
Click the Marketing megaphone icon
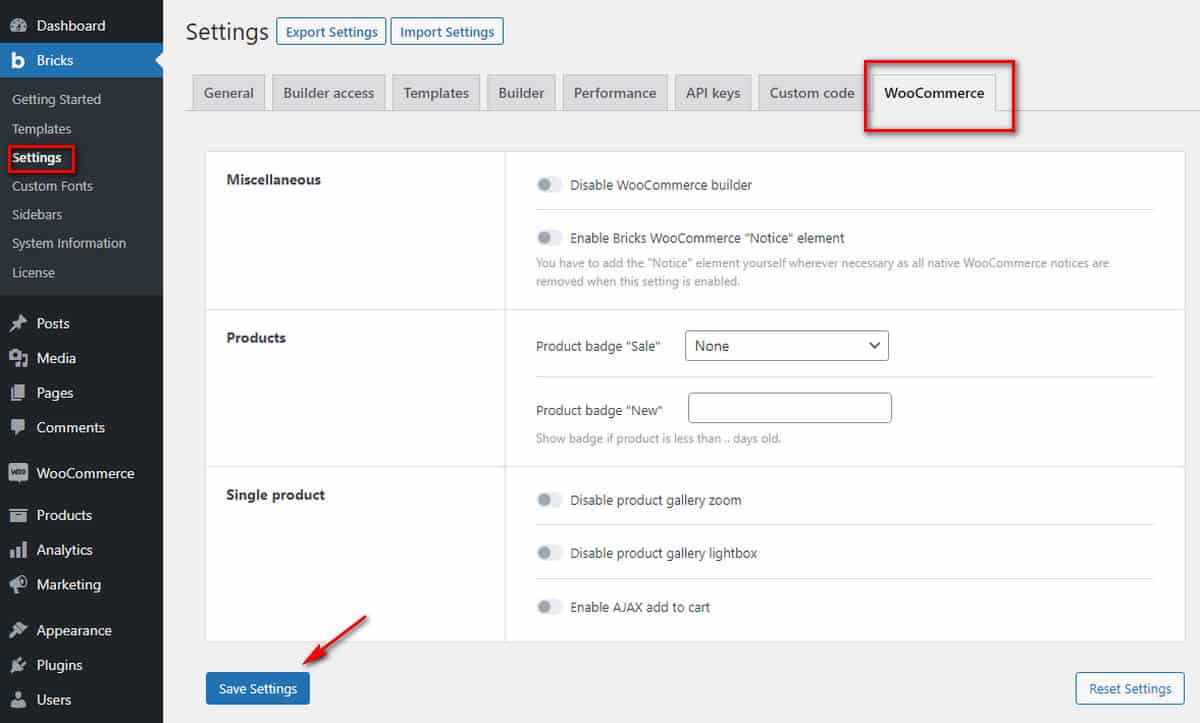(x=18, y=584)
